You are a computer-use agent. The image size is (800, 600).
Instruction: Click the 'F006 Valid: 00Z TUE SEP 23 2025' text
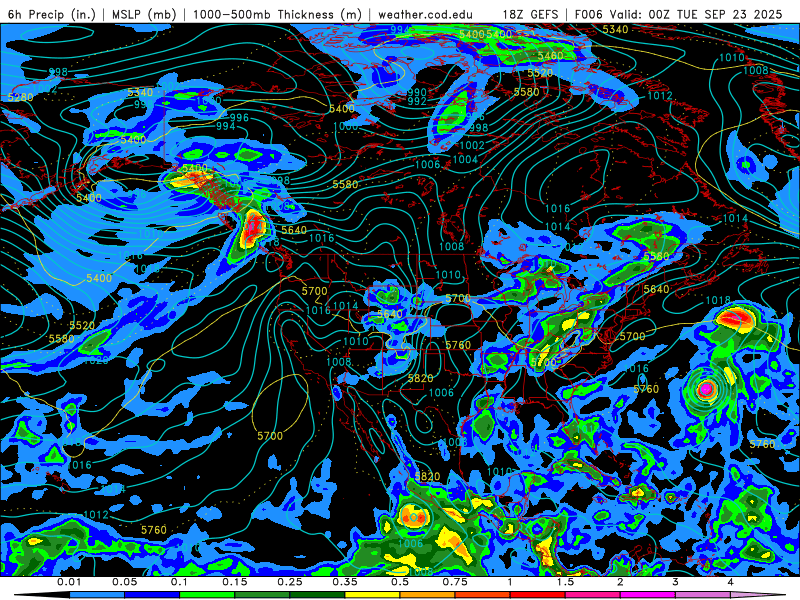[x=679, y=14]
